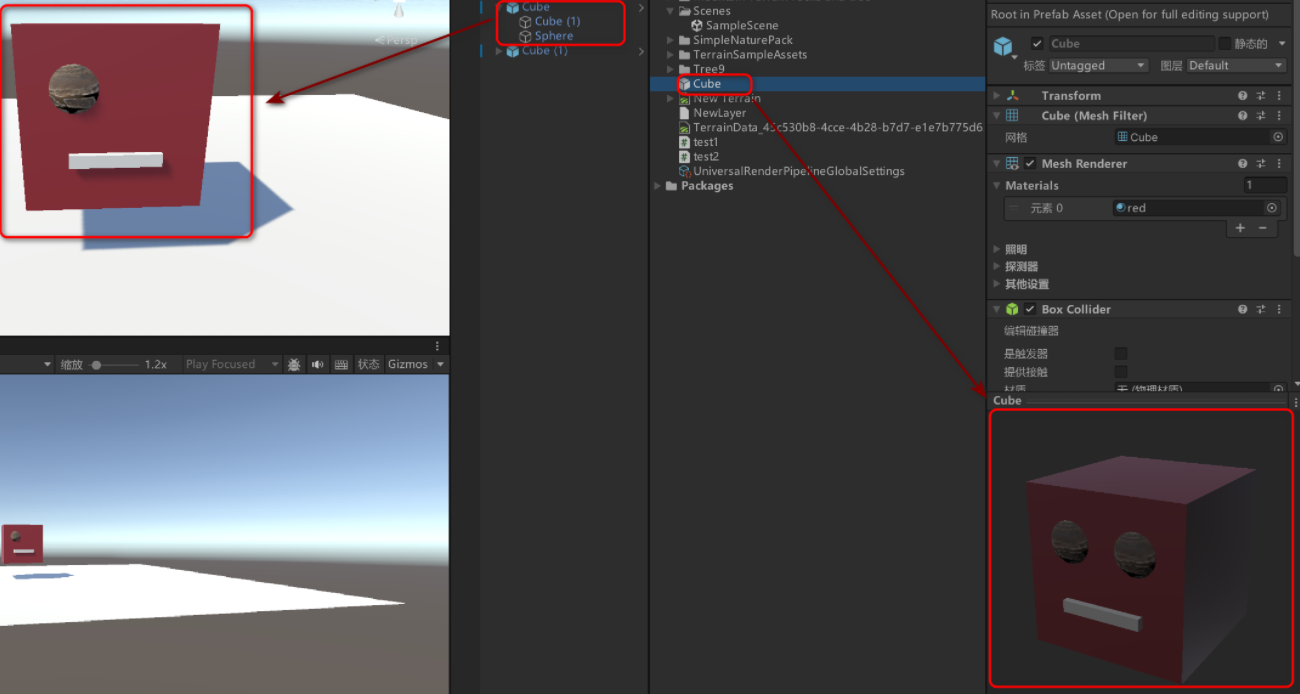Expand the Packages folder
The height and width of the screenshot is (694, 1300).
[657, 186]
